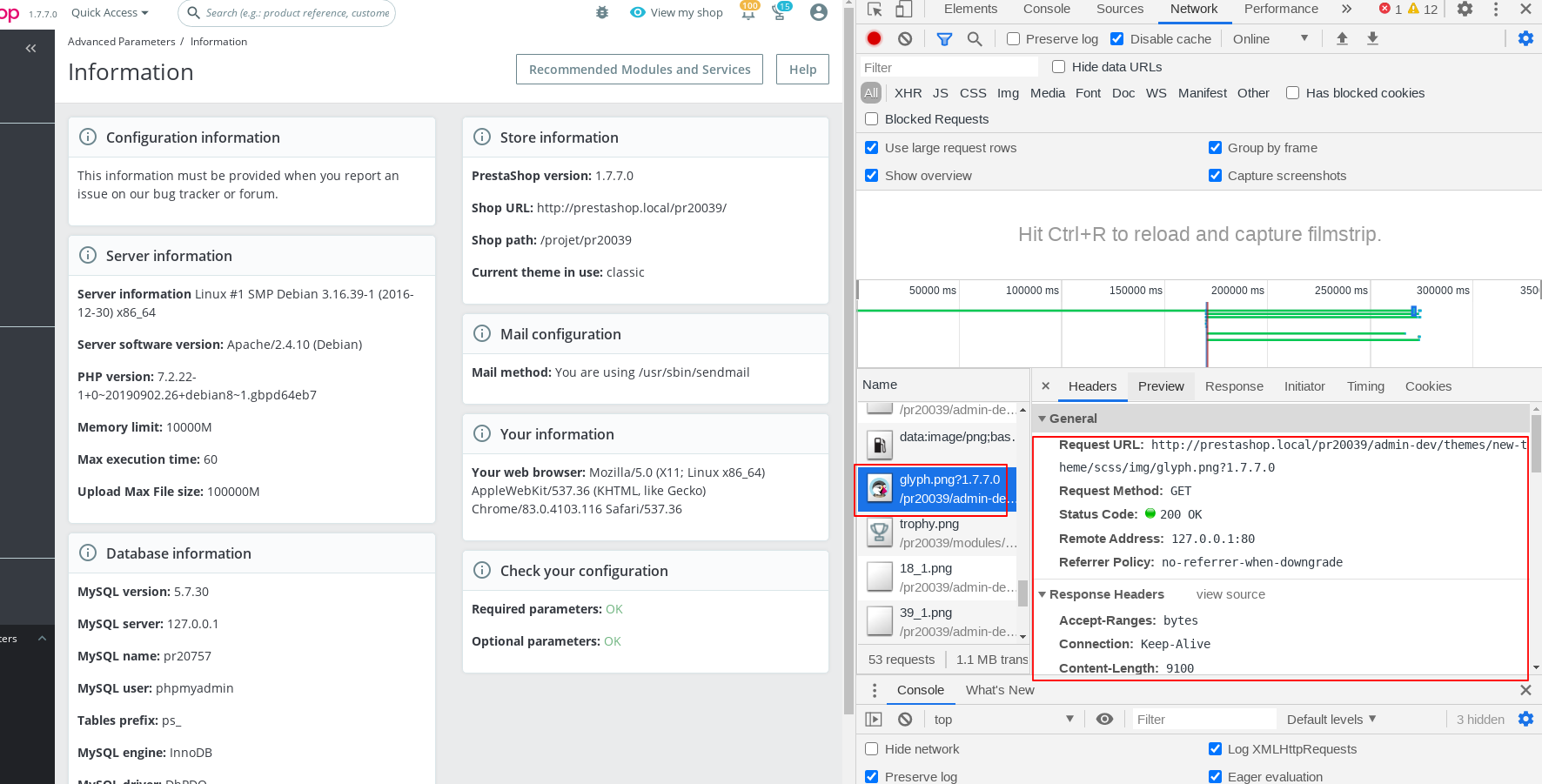1542x784 pixels.
Task: Show console sidebar icon
Action: [x=874, y=719]
